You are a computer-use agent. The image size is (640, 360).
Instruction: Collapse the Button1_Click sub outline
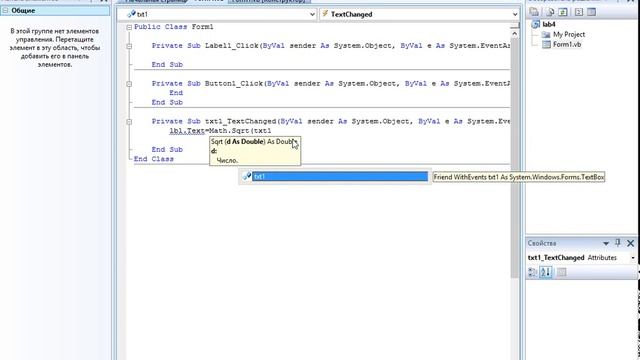coord(129,84)
